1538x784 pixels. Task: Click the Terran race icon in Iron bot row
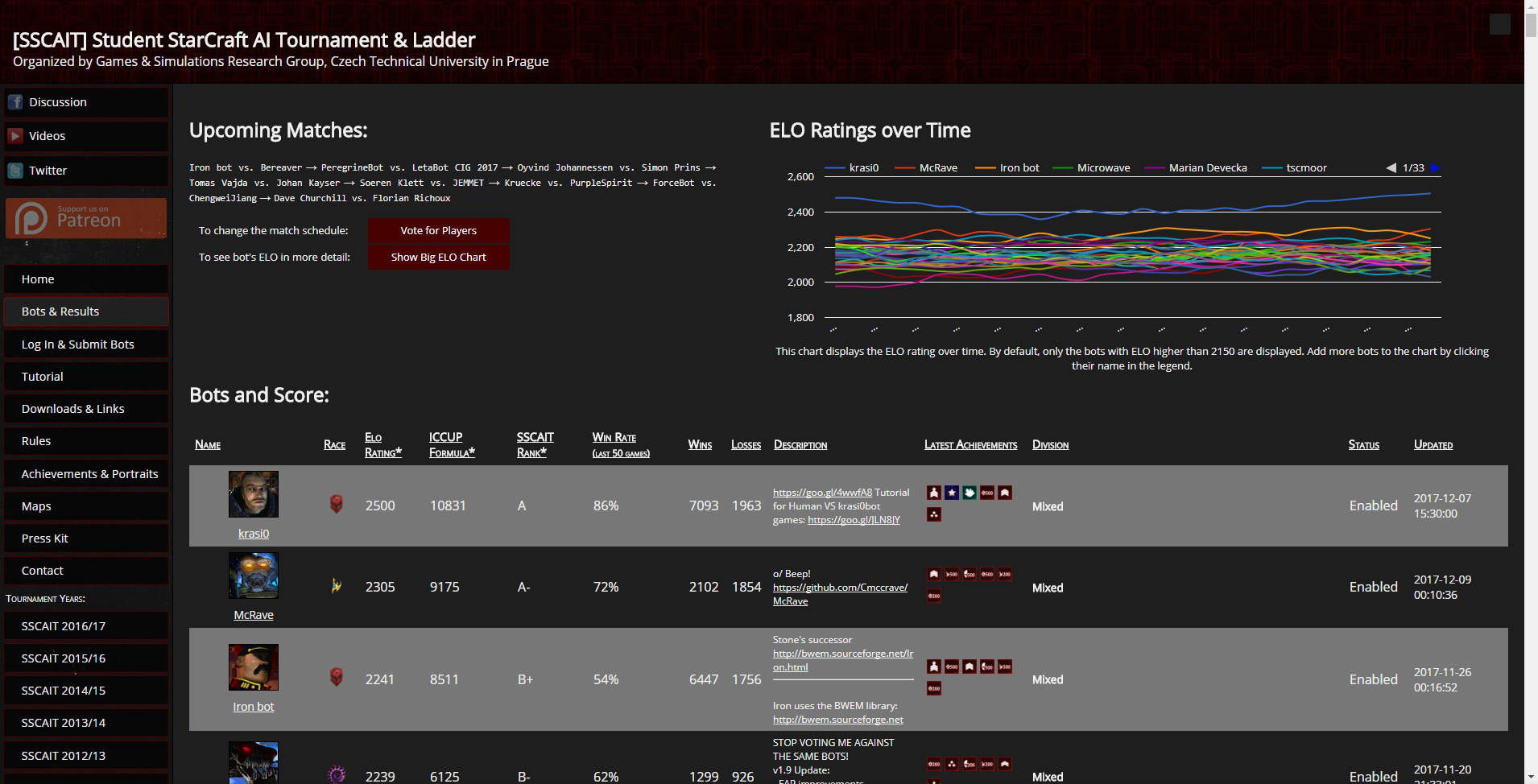(337, 678)
